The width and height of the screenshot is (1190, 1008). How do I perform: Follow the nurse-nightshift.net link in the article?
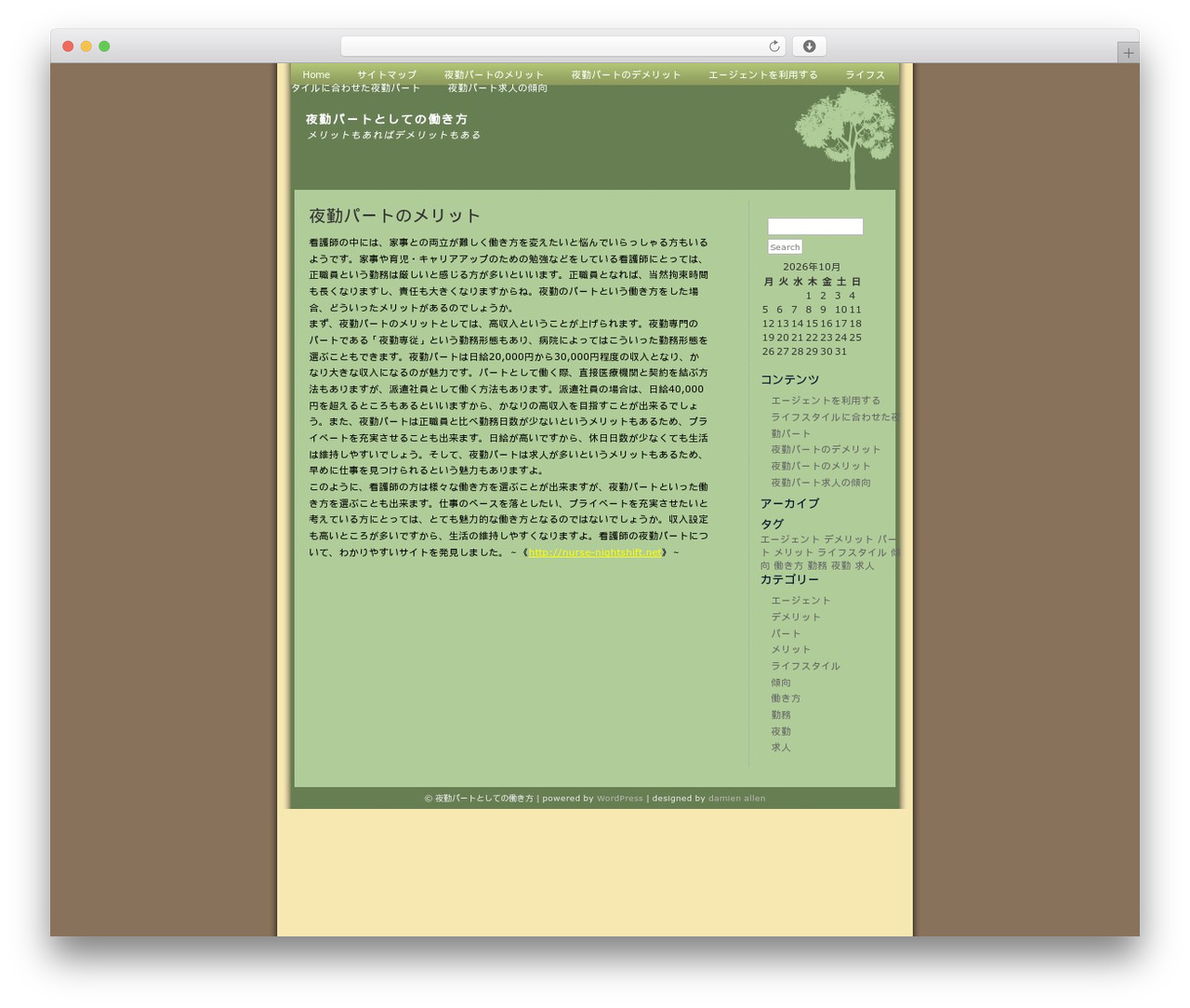595,552
